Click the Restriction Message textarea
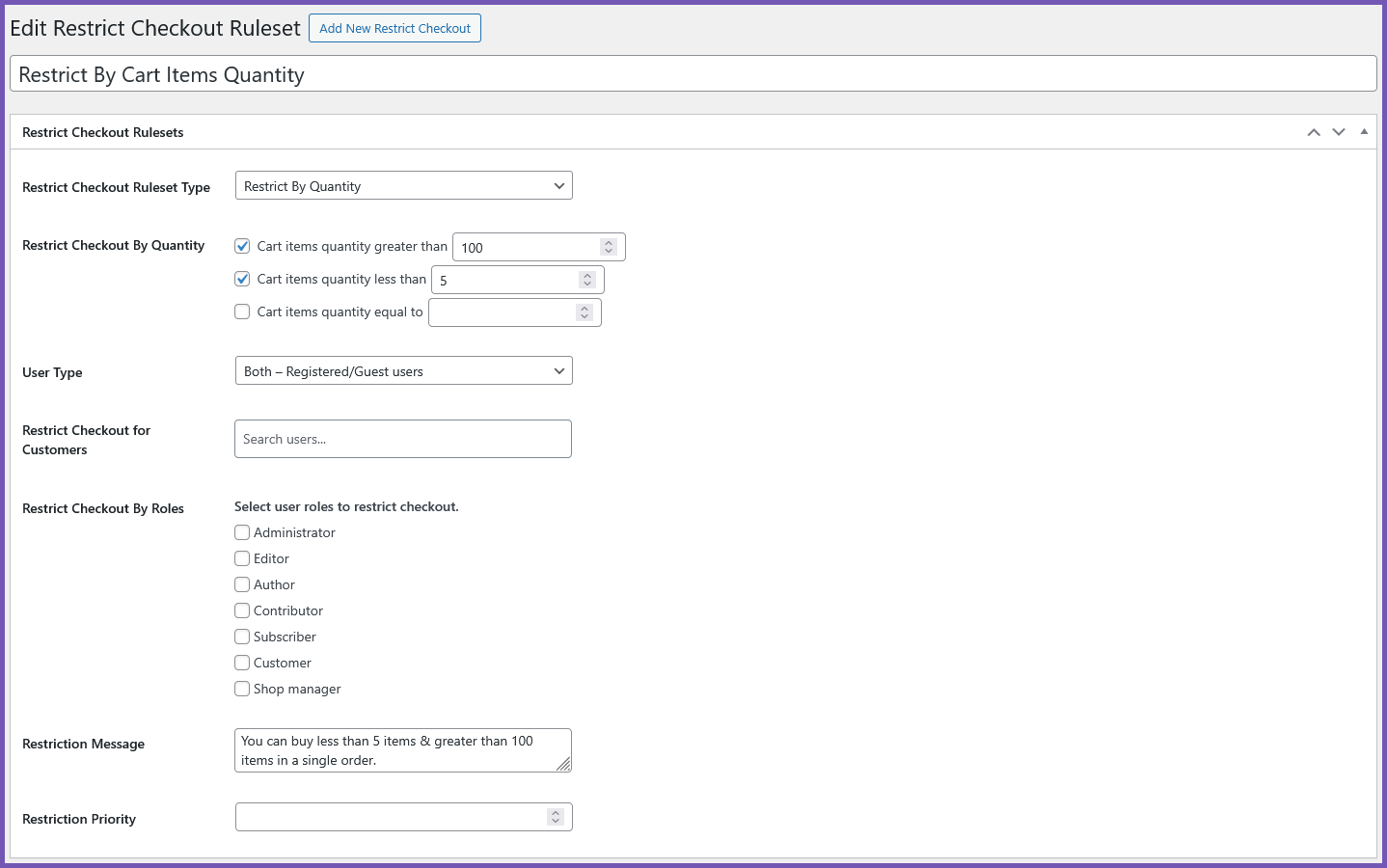The width and height of the screenshot is (1387, 868). click(x=395, y=750)
